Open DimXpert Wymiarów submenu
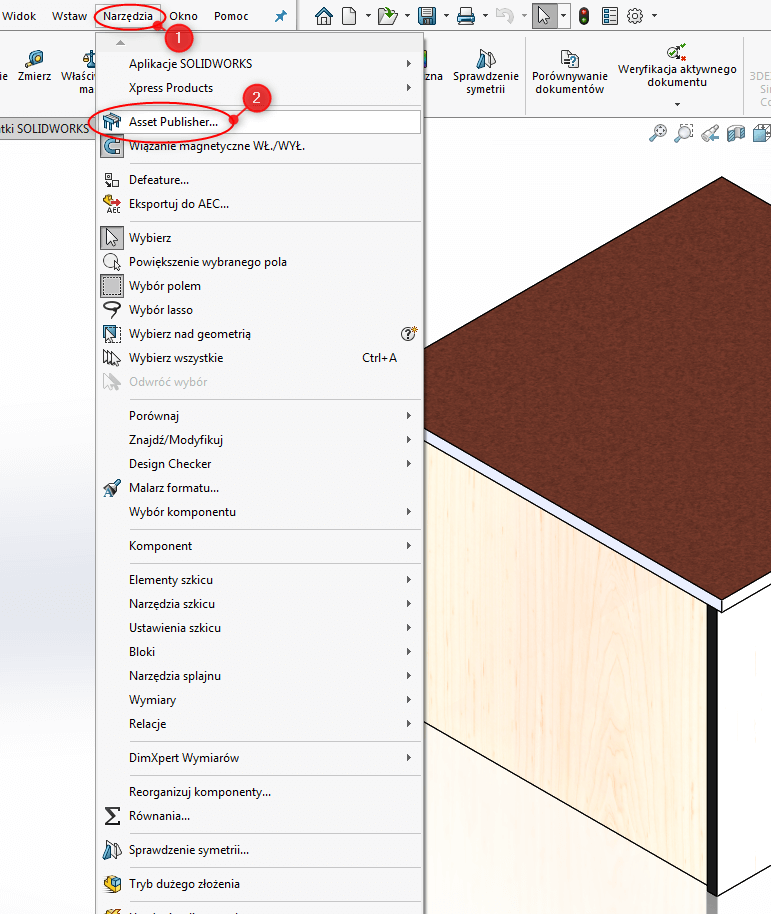 260,757
